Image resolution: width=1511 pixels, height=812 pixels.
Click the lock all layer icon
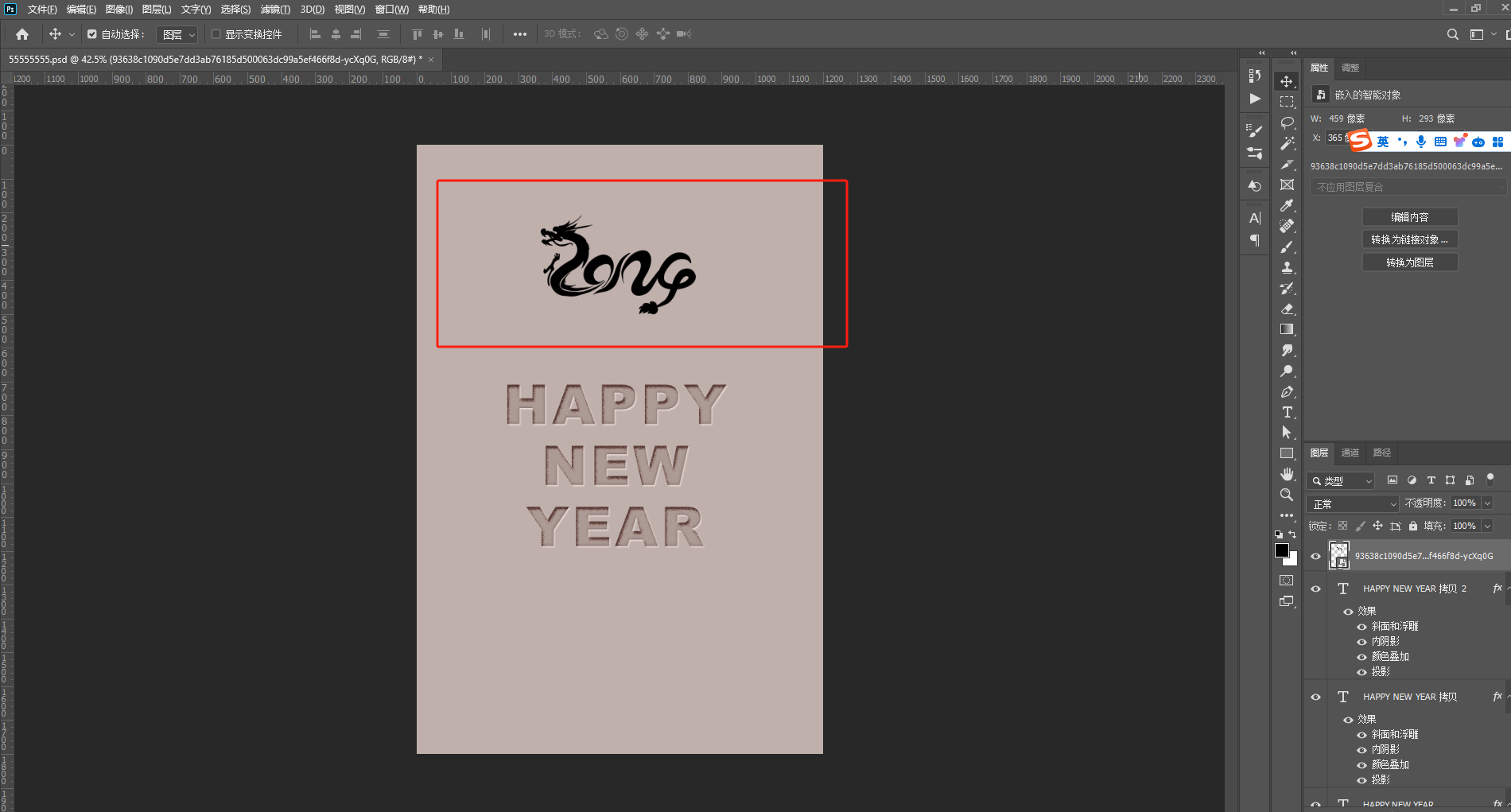(1413, 526)
